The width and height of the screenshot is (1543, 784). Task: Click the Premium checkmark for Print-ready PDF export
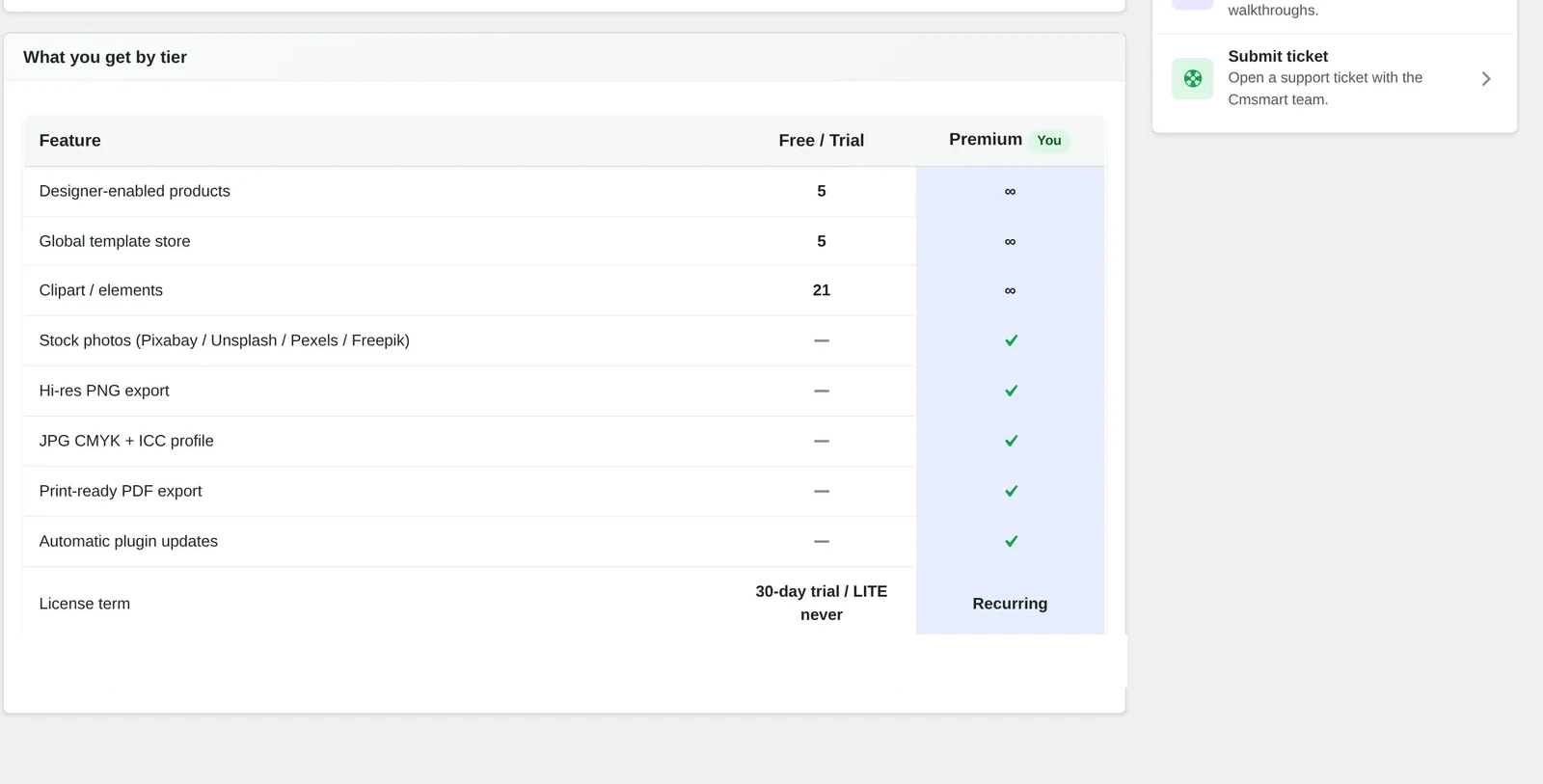[1011, 491]
